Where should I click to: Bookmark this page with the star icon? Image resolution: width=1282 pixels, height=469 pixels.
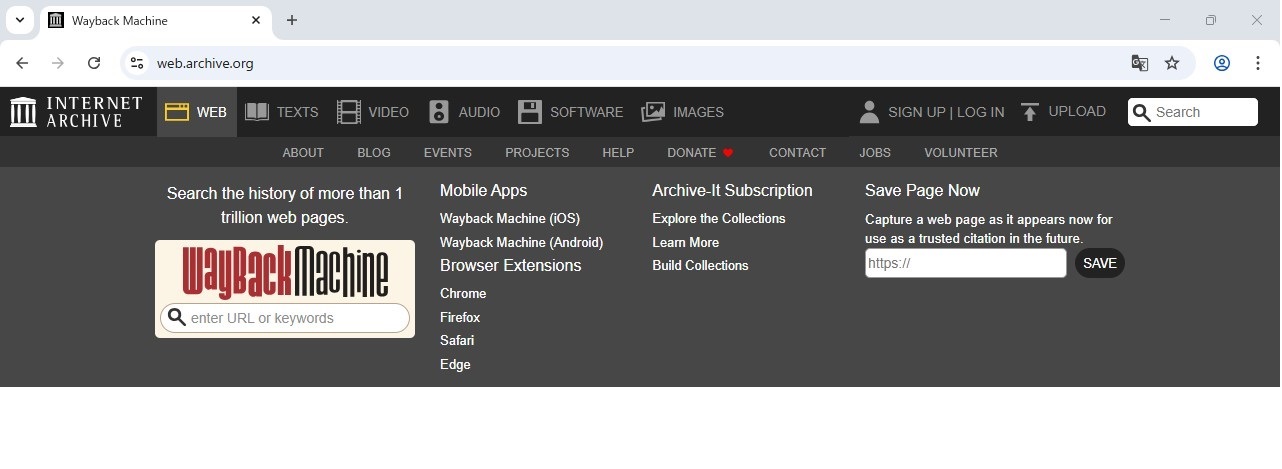point(1172,63)
